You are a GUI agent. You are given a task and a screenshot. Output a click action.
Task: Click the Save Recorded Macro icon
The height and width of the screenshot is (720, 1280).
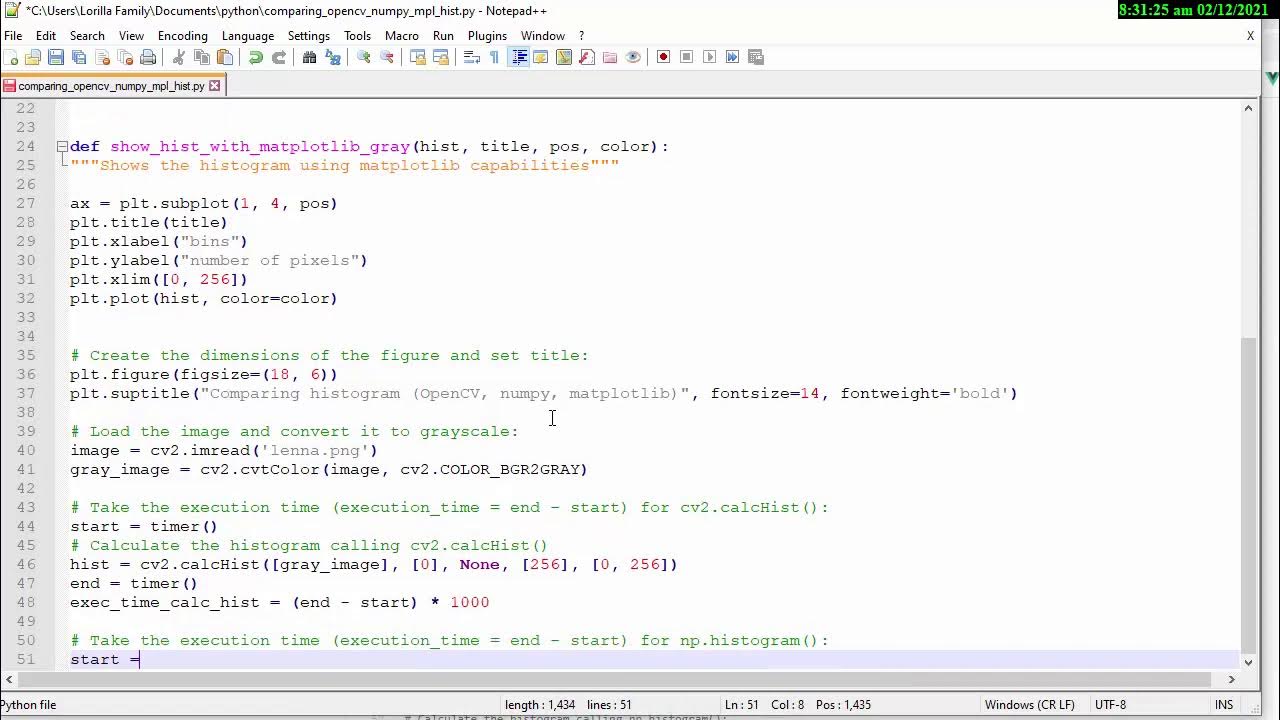coord(755,57)
